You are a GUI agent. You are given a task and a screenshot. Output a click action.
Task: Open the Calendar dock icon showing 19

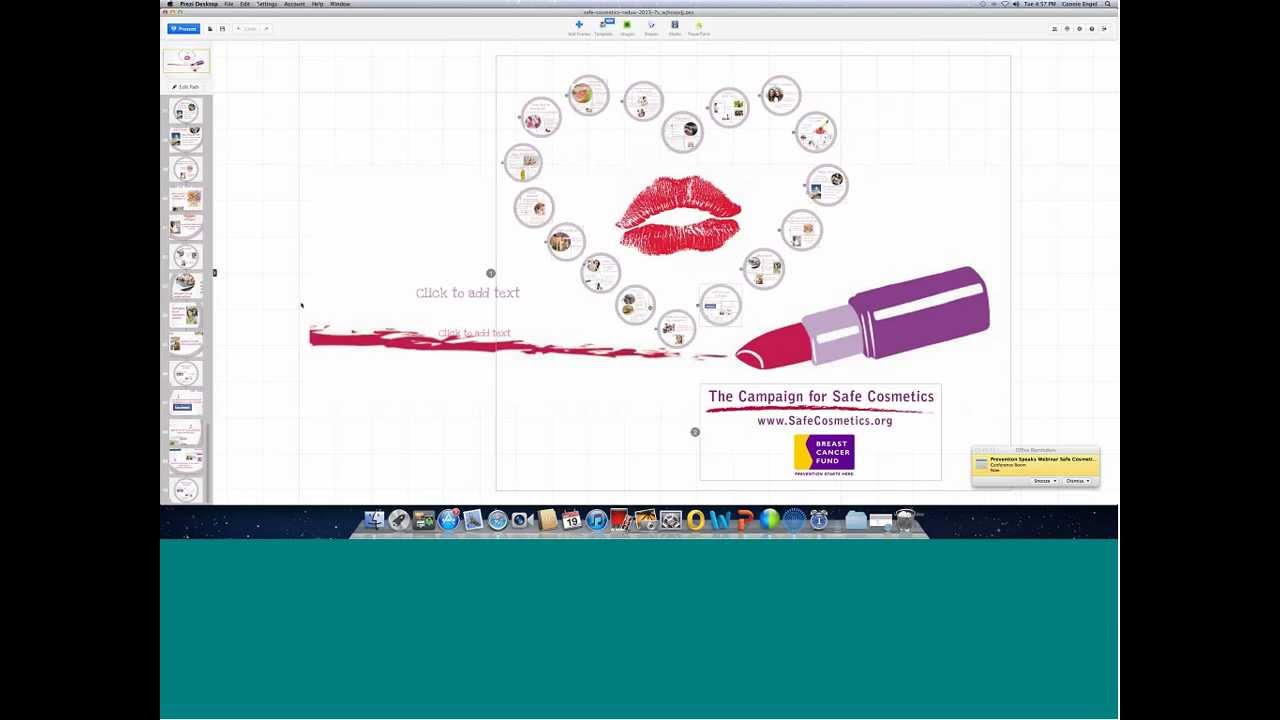[x=572, y=520]
